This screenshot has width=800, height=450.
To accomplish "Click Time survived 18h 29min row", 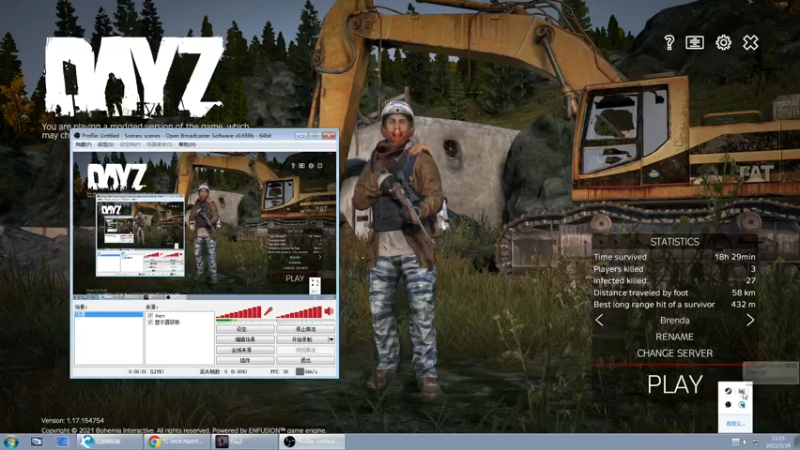I will (x=674, y=257).
